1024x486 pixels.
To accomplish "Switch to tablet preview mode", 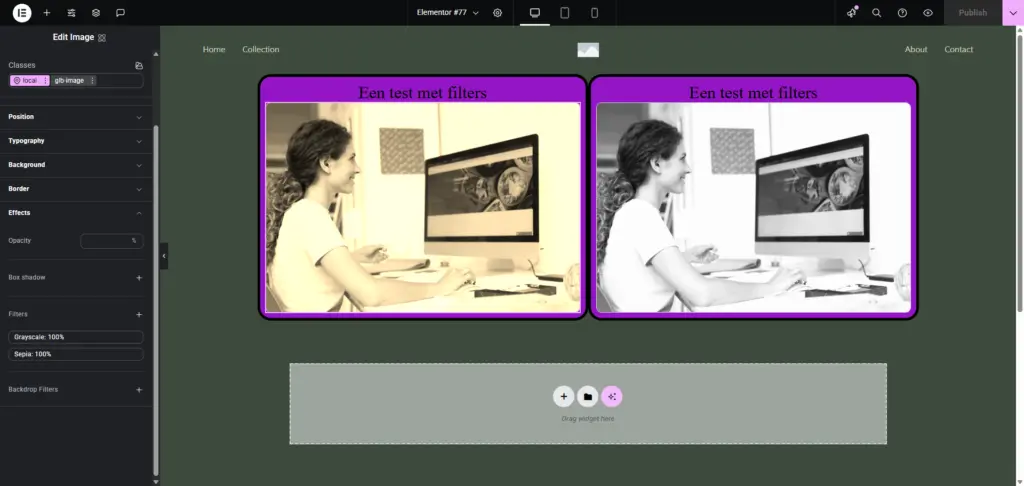I will (565, 12).
